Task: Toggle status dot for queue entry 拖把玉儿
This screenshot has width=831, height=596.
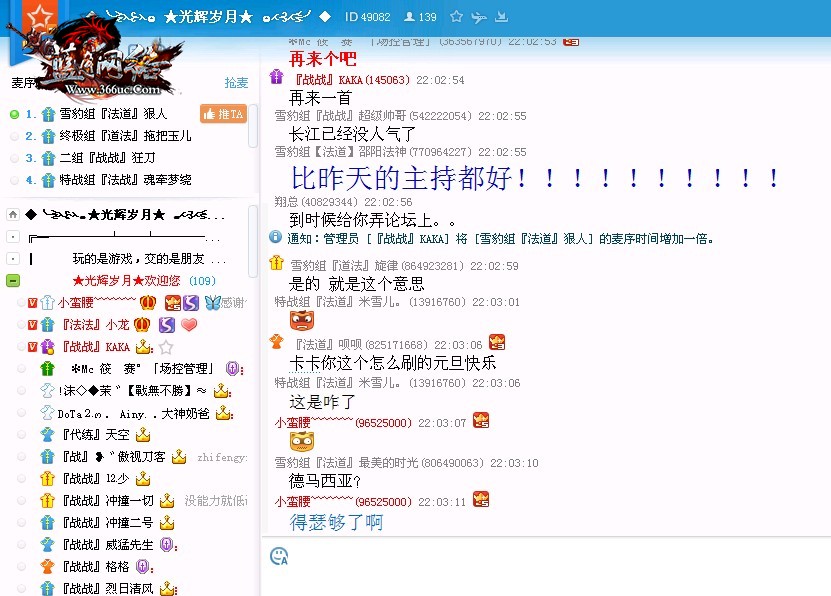Action: click(14, 137)
